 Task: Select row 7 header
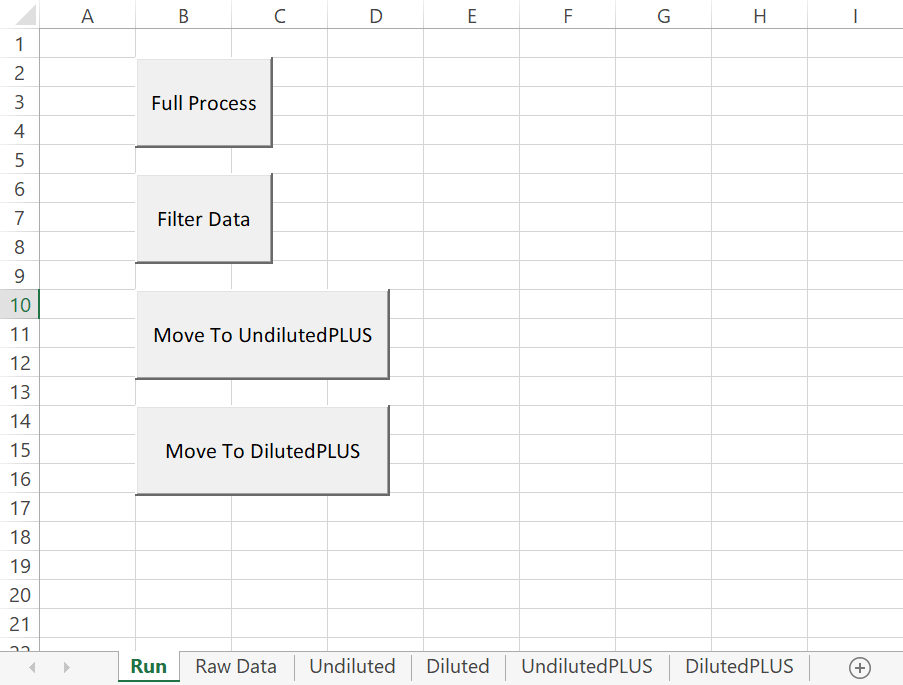[20, 218]
